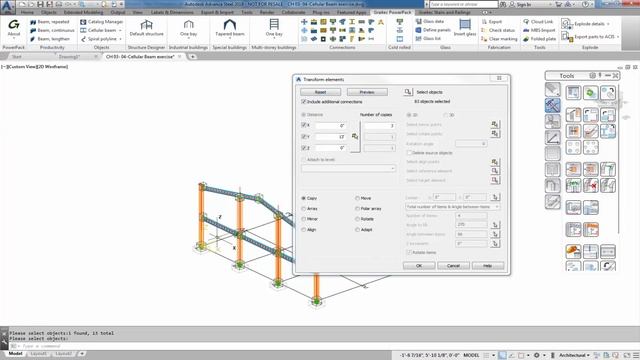Open Labels & Dimensions ribbon tab
The height and width of the screenshot is (360, 640).
pyautogui.click(x=172, y=13)
